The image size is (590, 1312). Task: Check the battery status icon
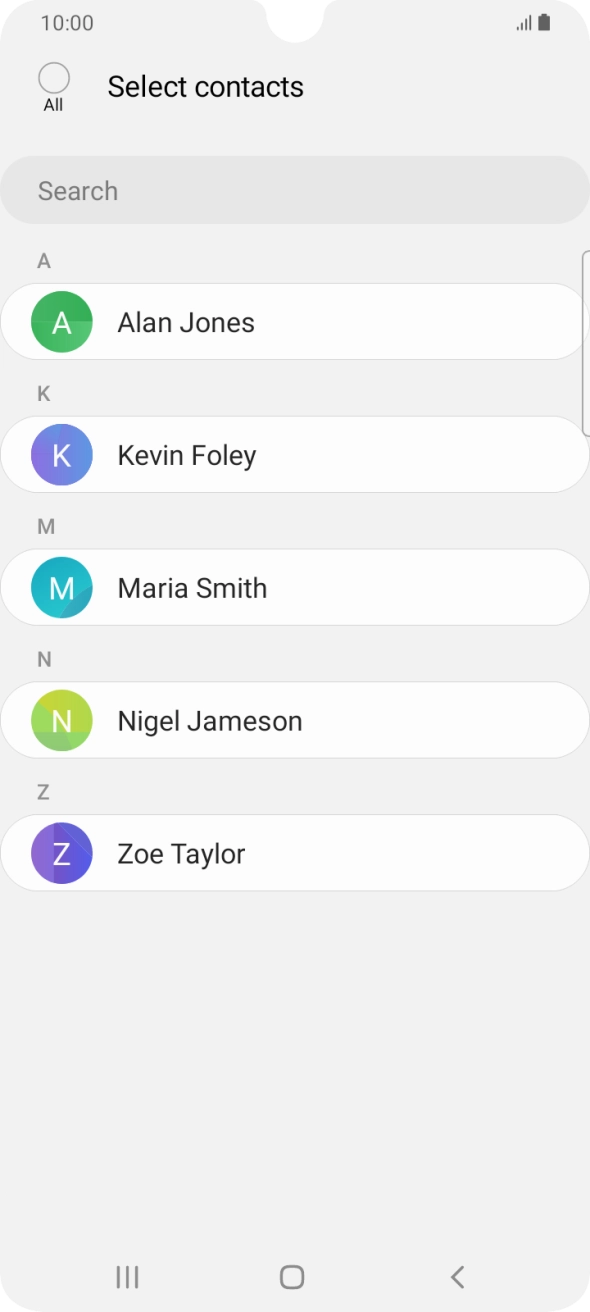coord(544,23)
